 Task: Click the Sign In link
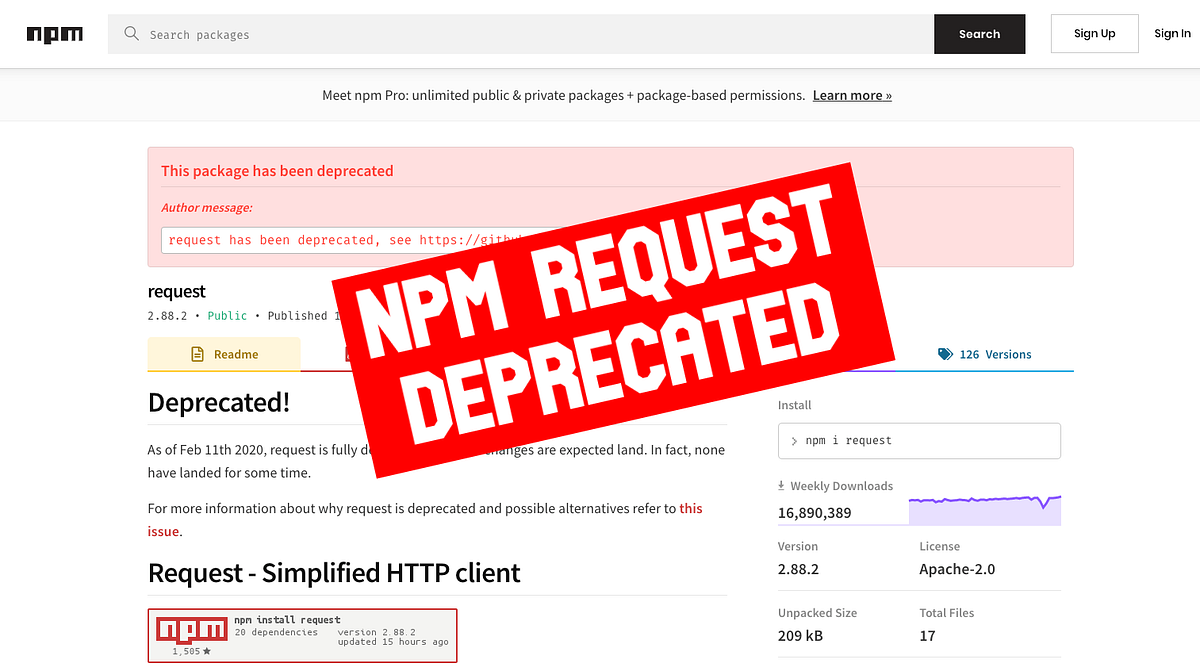point(1172,33)
